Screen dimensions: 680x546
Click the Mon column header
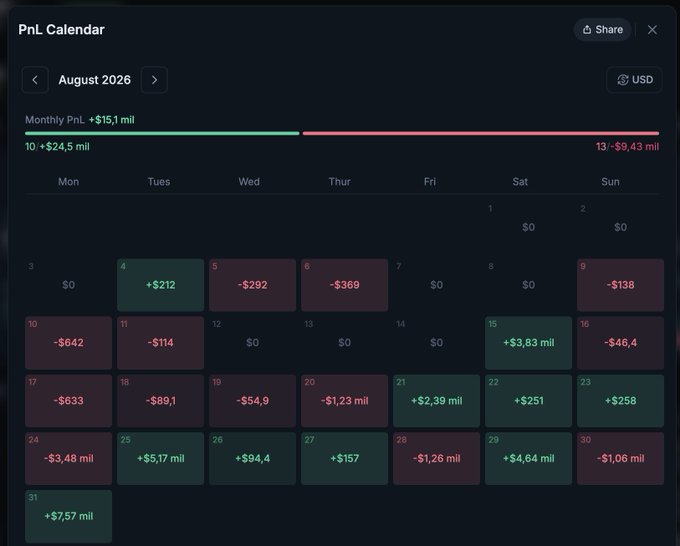tap(69, 182)
